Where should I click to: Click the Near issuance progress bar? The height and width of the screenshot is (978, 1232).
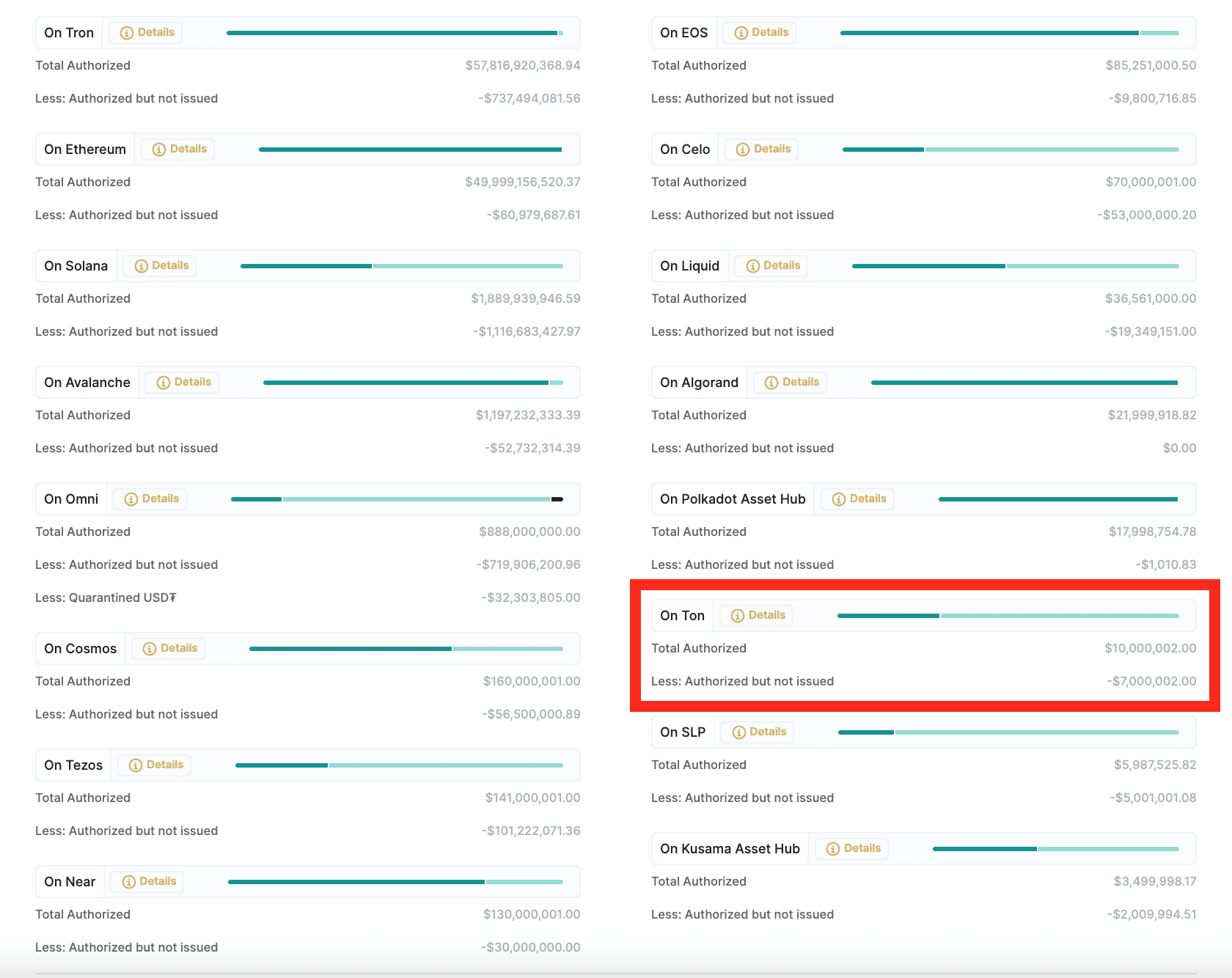[395, 882]
